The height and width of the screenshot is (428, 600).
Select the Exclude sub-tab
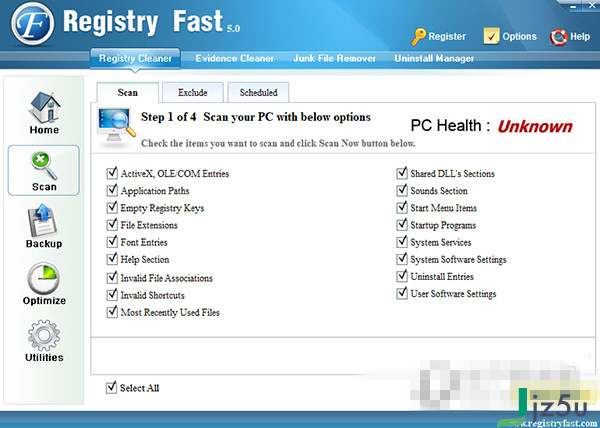click(192, 93)
